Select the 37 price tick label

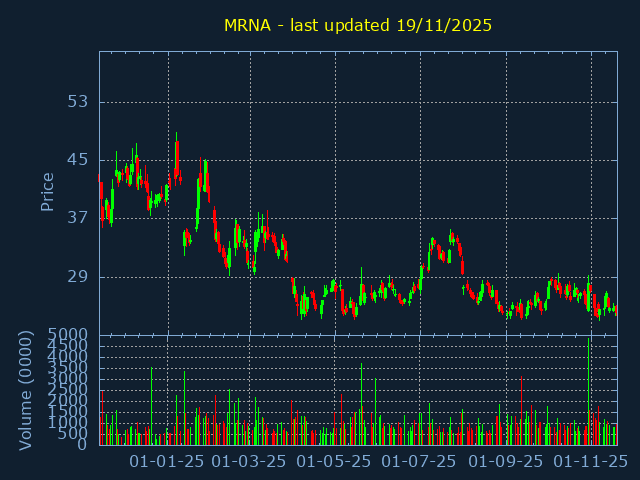point(77,218)
